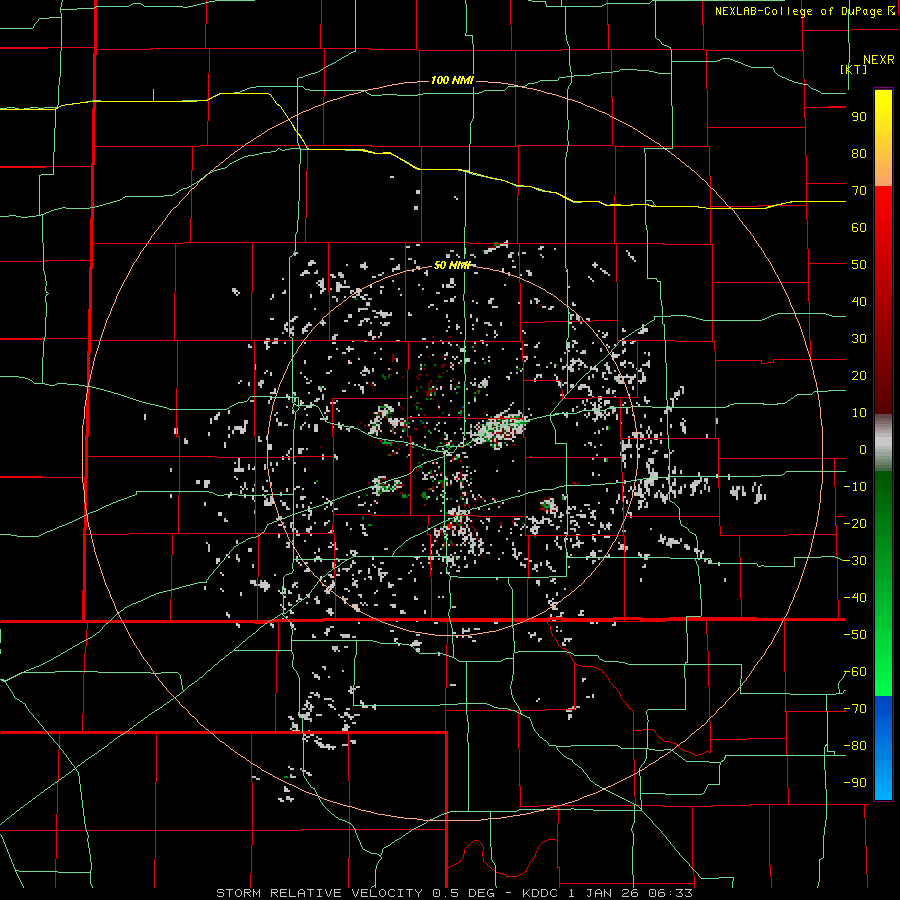The height and width of the screenshot is (900, 900).
Task: Click the -30 value on velocity scale
Action: point(855,561)
